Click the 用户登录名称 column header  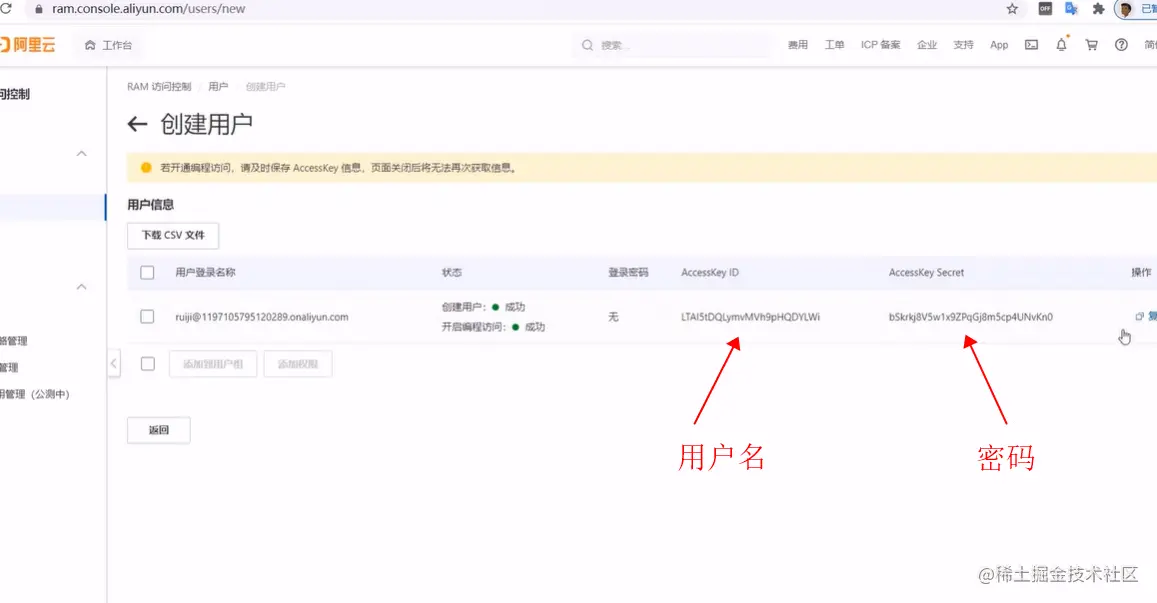[205, 272]
